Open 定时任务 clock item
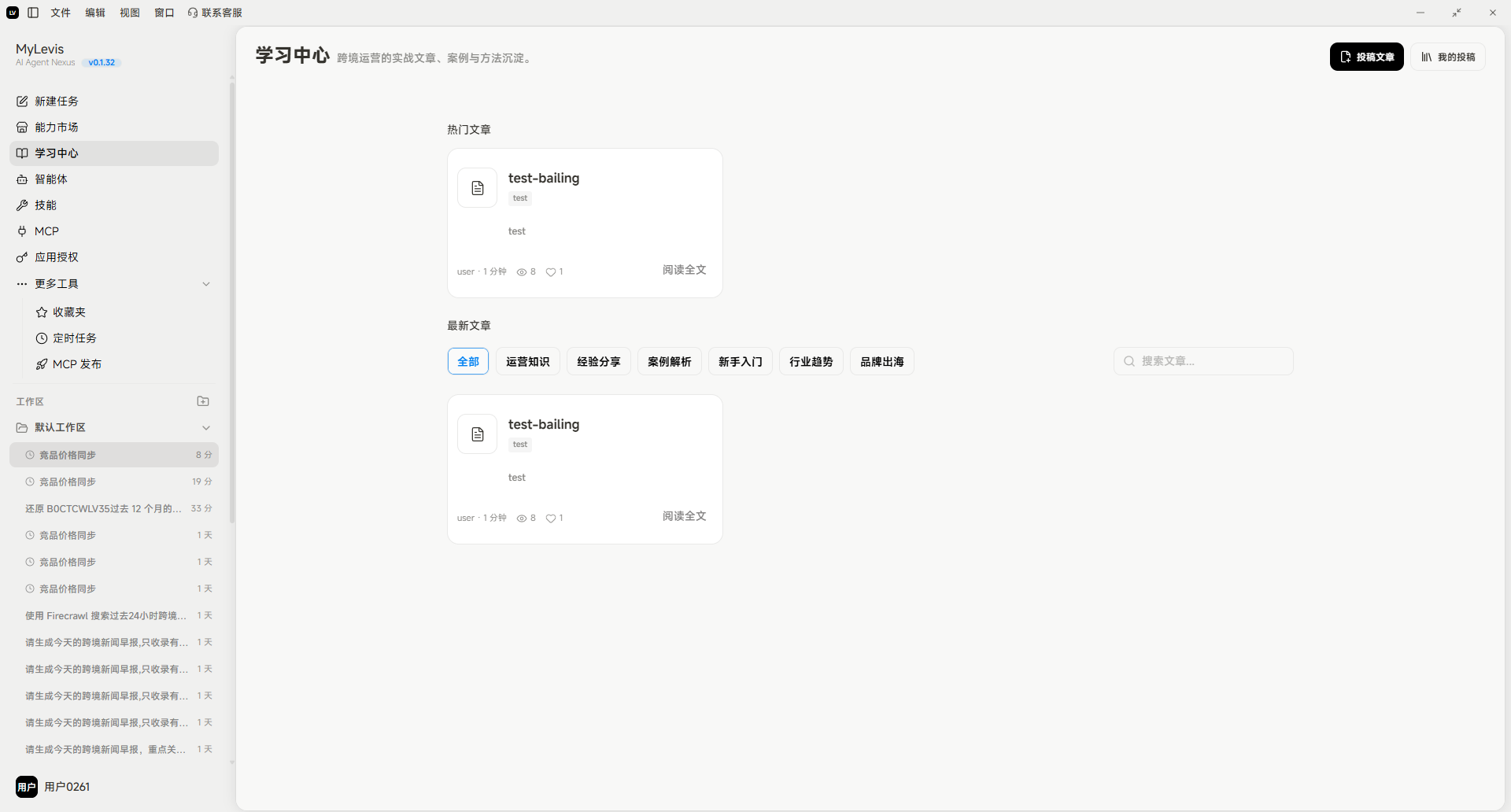The width and height of the screenshot is (1511, 812). [124, 338]
